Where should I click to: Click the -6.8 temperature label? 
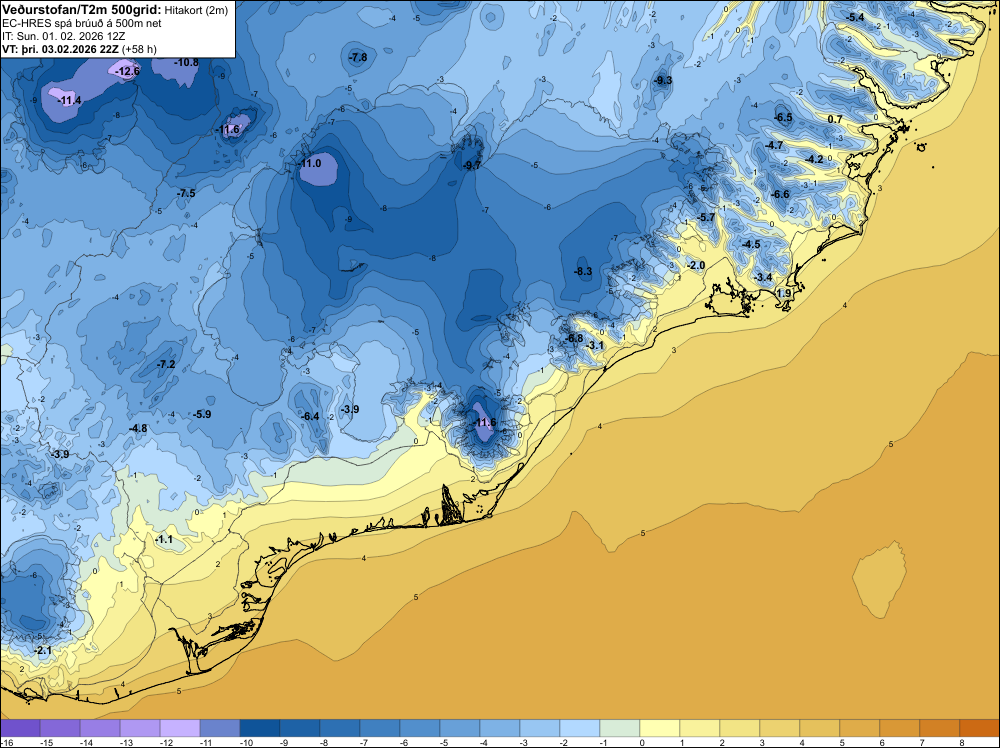point(575,339)
